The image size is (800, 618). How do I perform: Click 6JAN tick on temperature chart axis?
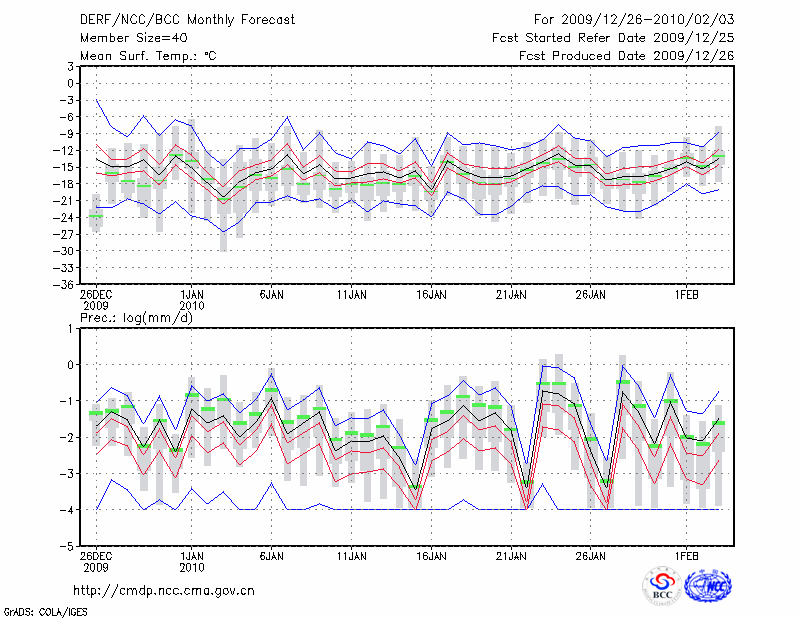pos(270,296)
